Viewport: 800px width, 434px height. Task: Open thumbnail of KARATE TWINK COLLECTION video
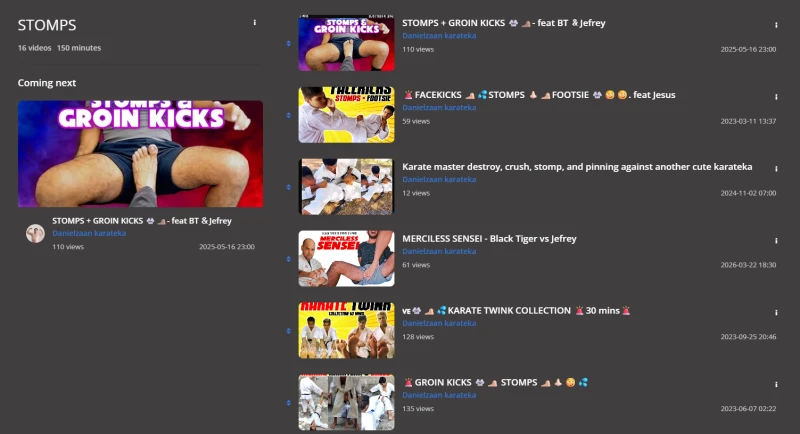click(x=346, y=330)
